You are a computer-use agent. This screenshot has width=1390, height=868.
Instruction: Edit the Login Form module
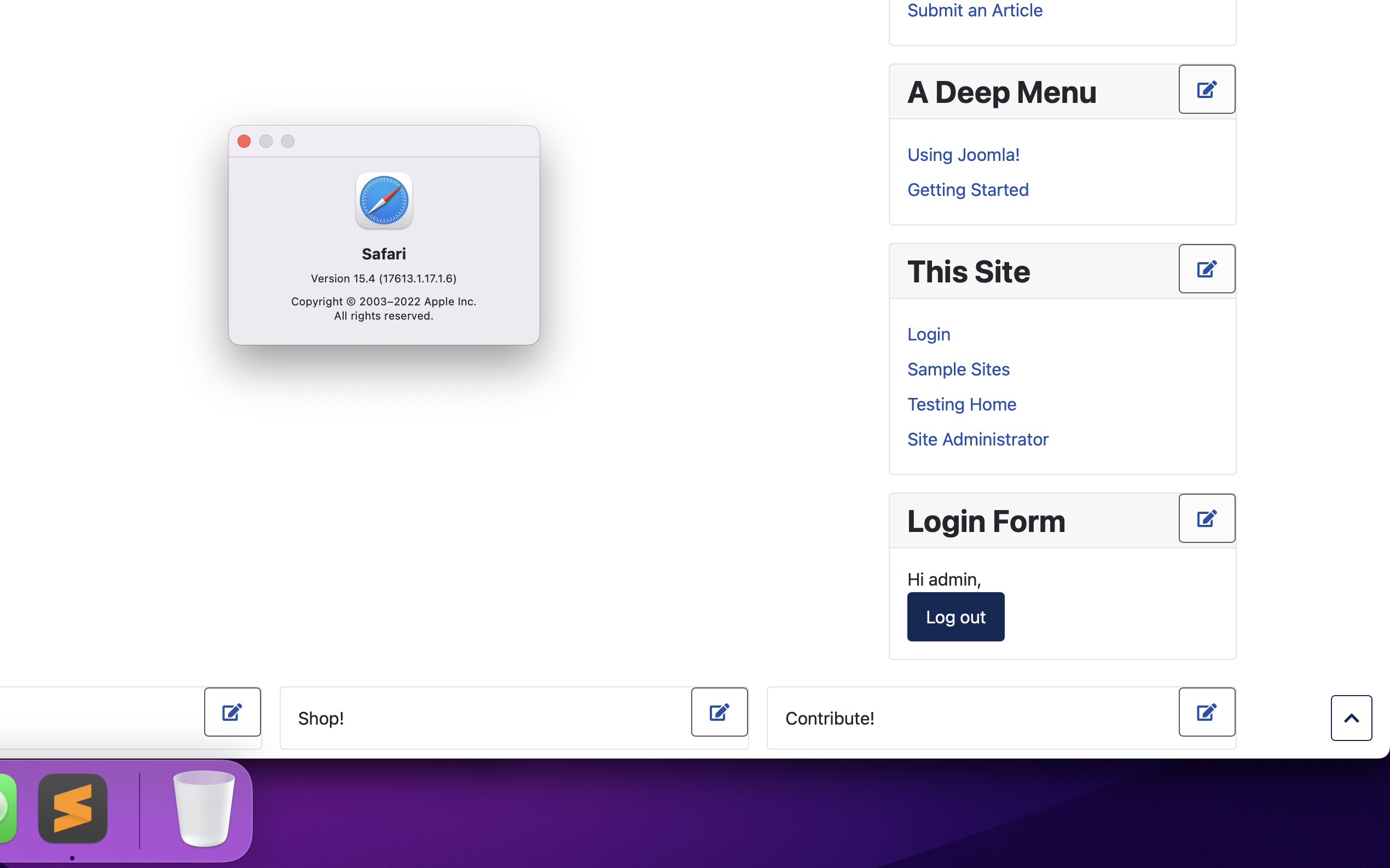click(x=1206, y=518)
